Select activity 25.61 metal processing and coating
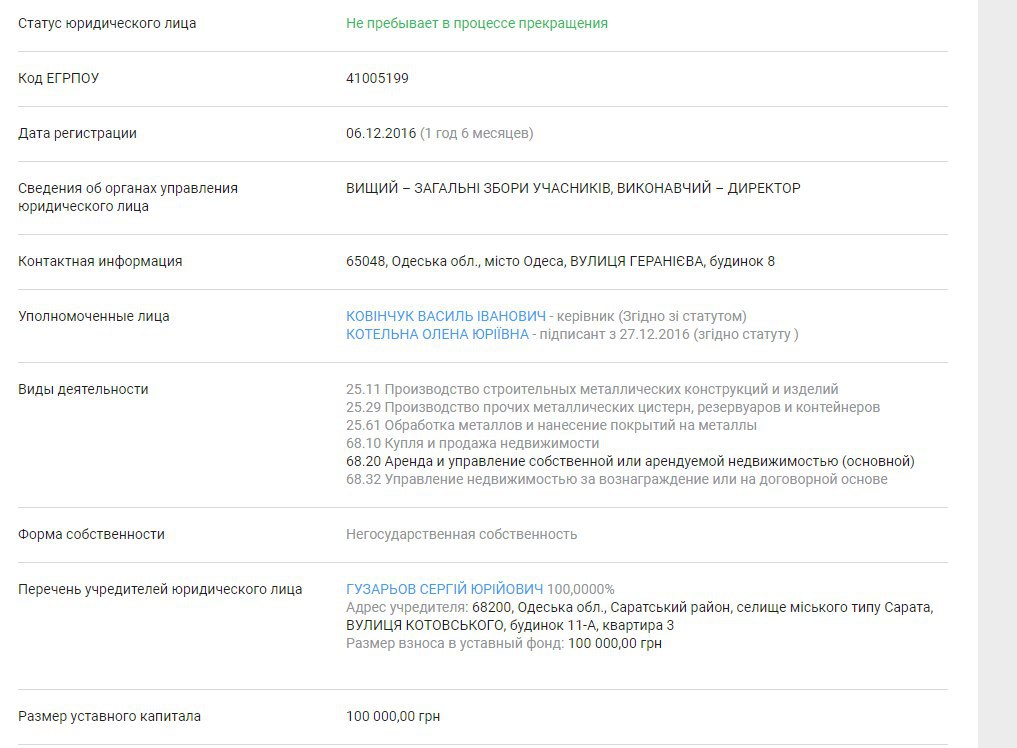The width and height of the screenshot is (1017, 748). [551, 425]
